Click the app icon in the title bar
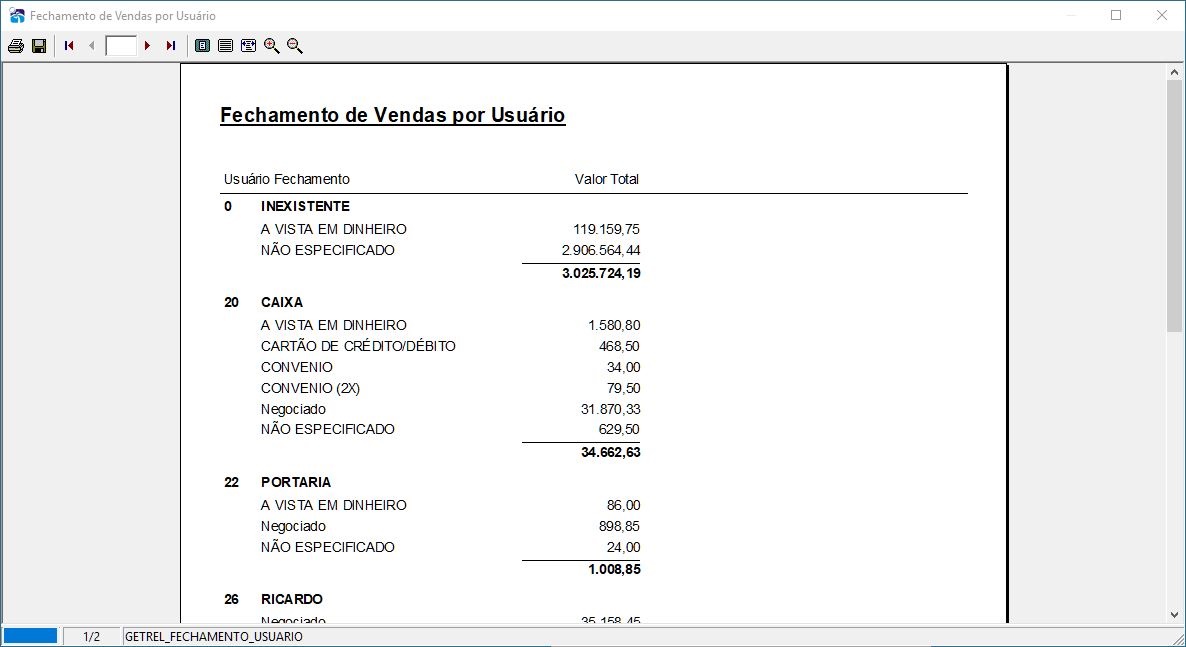 [x=17, y=15]
